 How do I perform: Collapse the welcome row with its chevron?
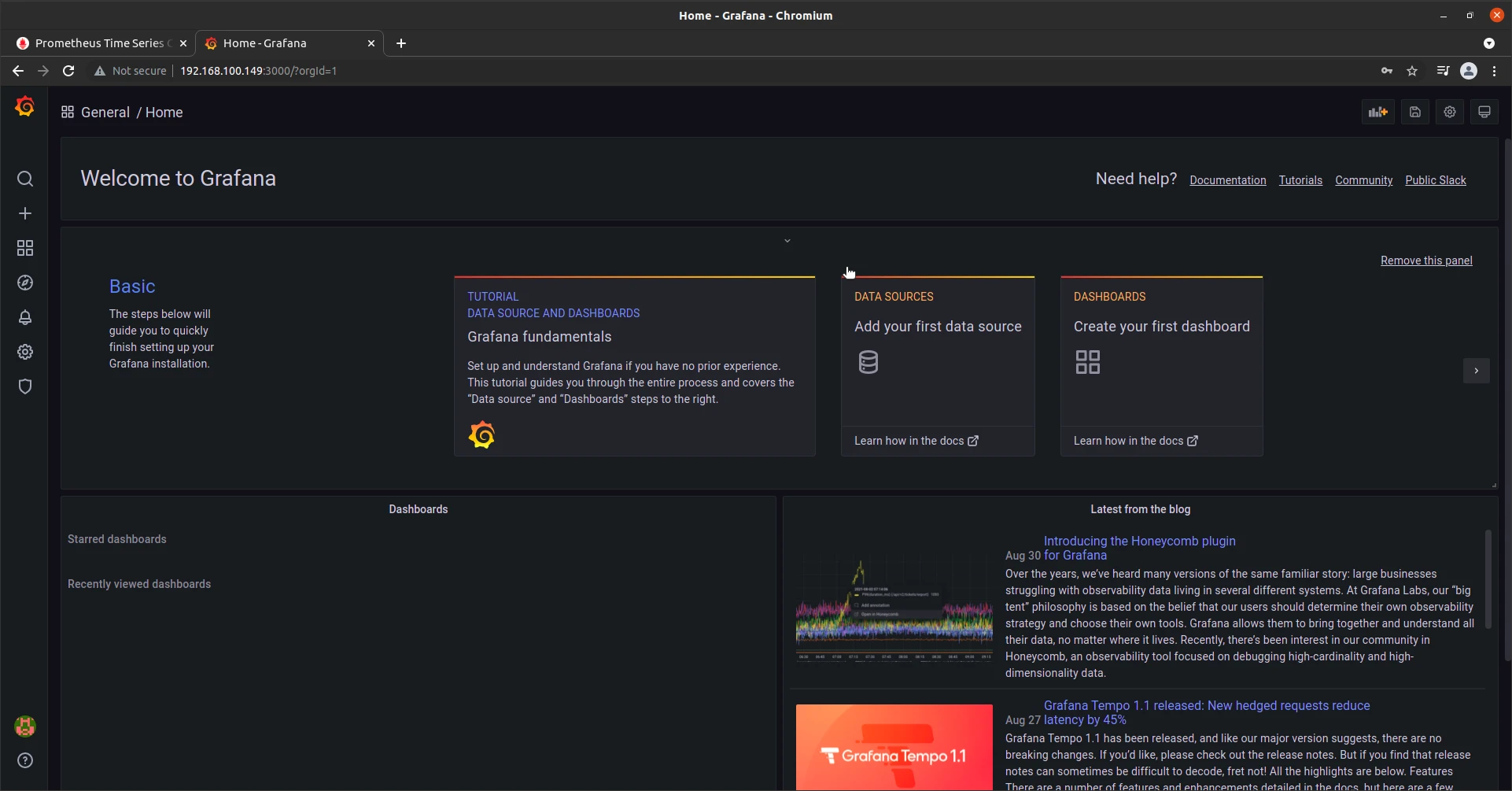tap(787, 240)
